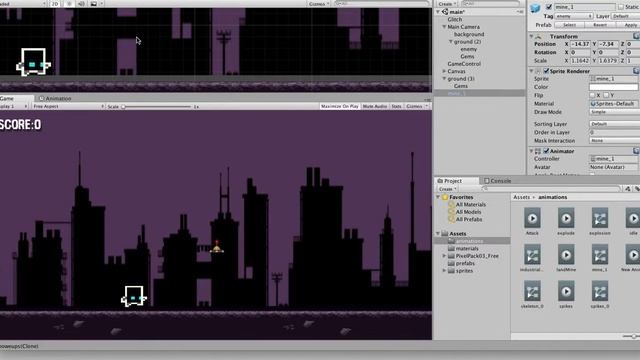Screen dimensions: 640x360
Task: Select explode animation clip
Action: pyautogui.click(x=566, y=222)
